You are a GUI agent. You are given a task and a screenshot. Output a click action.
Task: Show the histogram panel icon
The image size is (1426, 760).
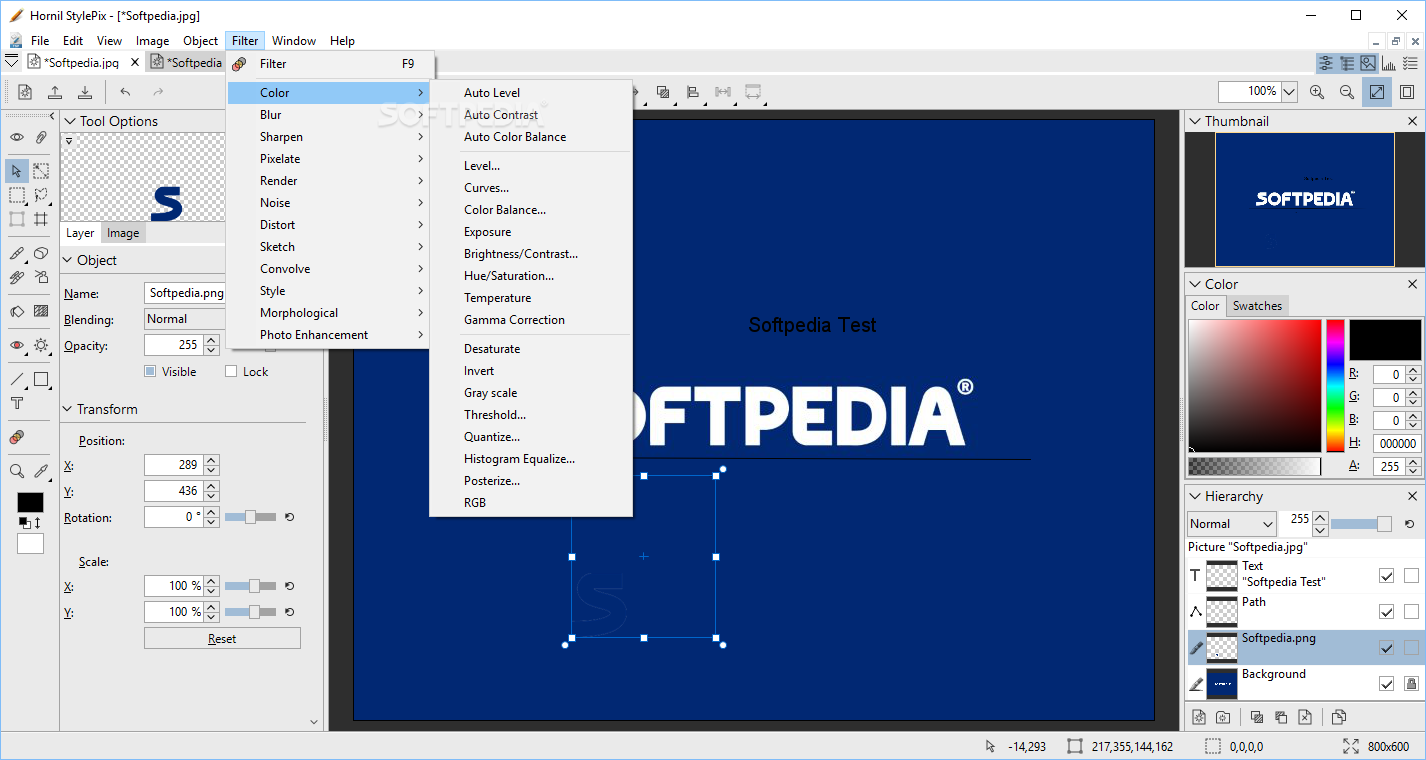1389,63
